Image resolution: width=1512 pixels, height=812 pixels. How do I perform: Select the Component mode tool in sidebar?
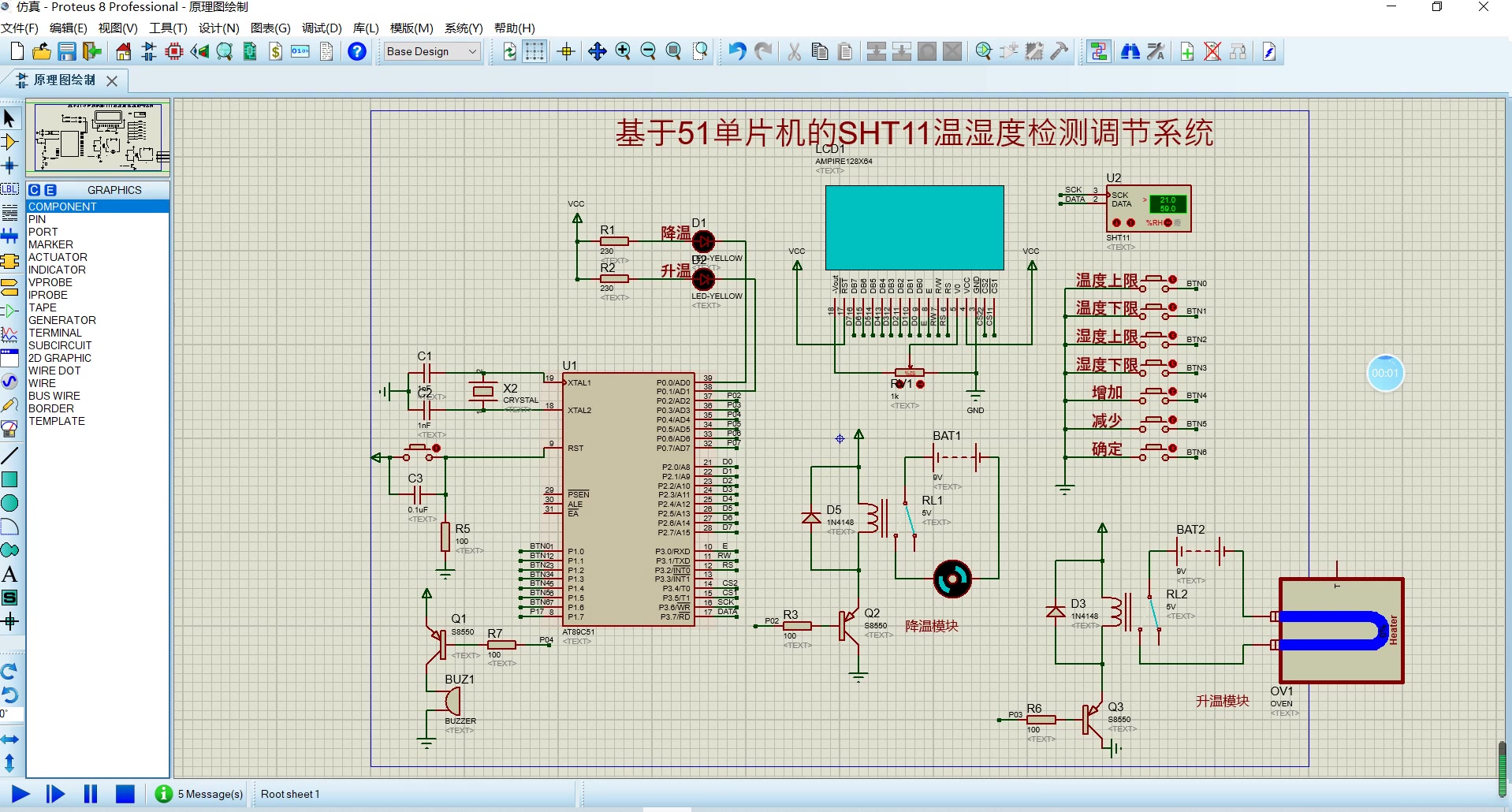(9, 142)
